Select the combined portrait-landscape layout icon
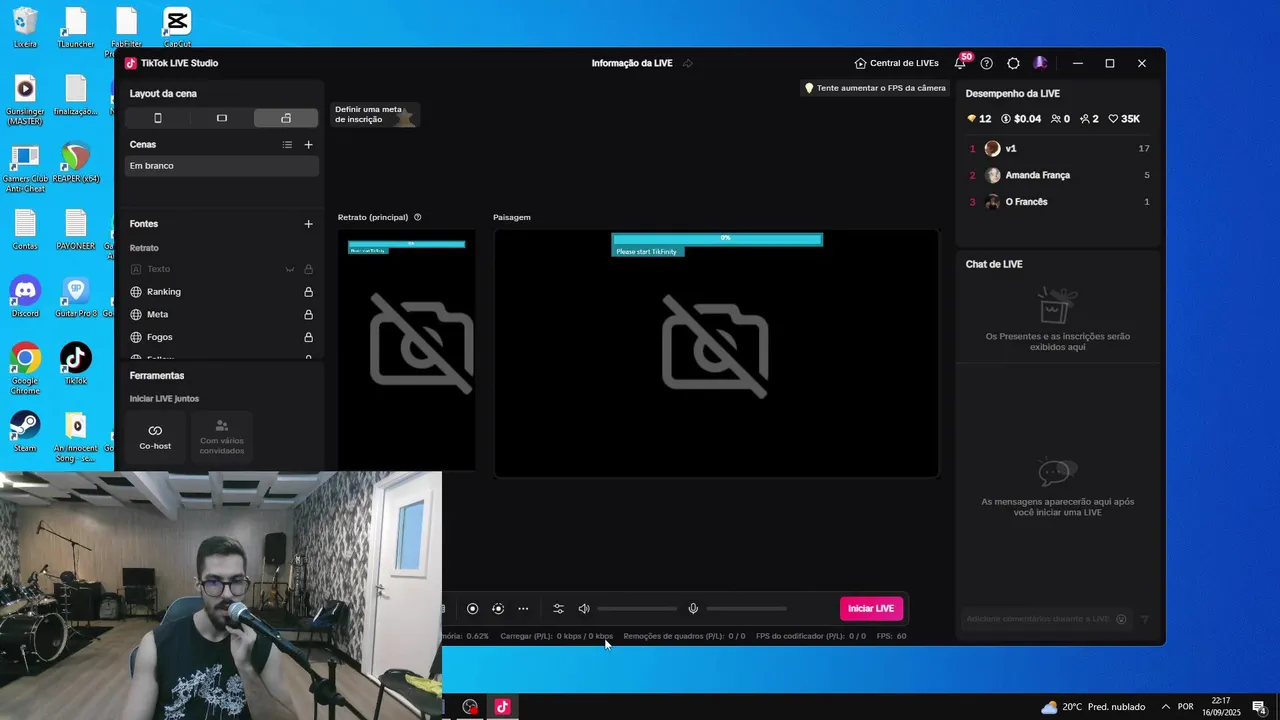 coord(286,118)
